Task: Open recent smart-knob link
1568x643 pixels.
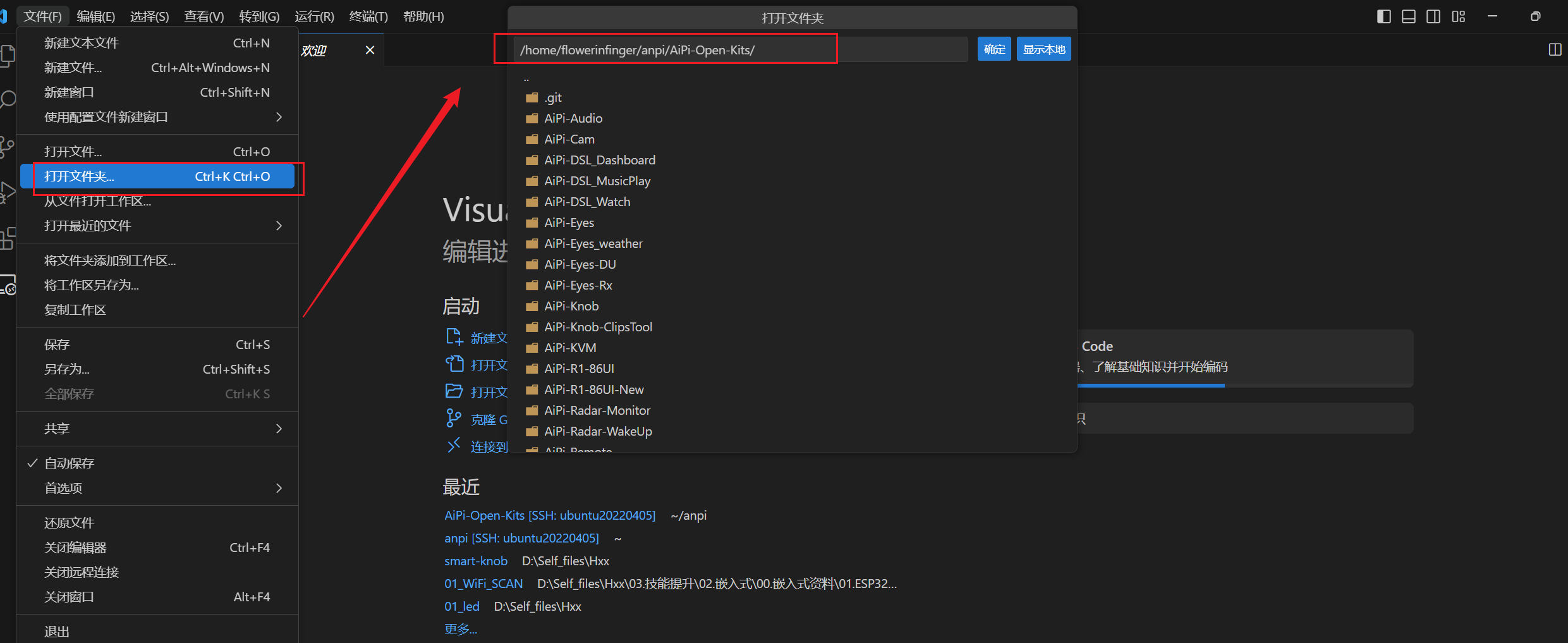Action: tap(476, 561)
